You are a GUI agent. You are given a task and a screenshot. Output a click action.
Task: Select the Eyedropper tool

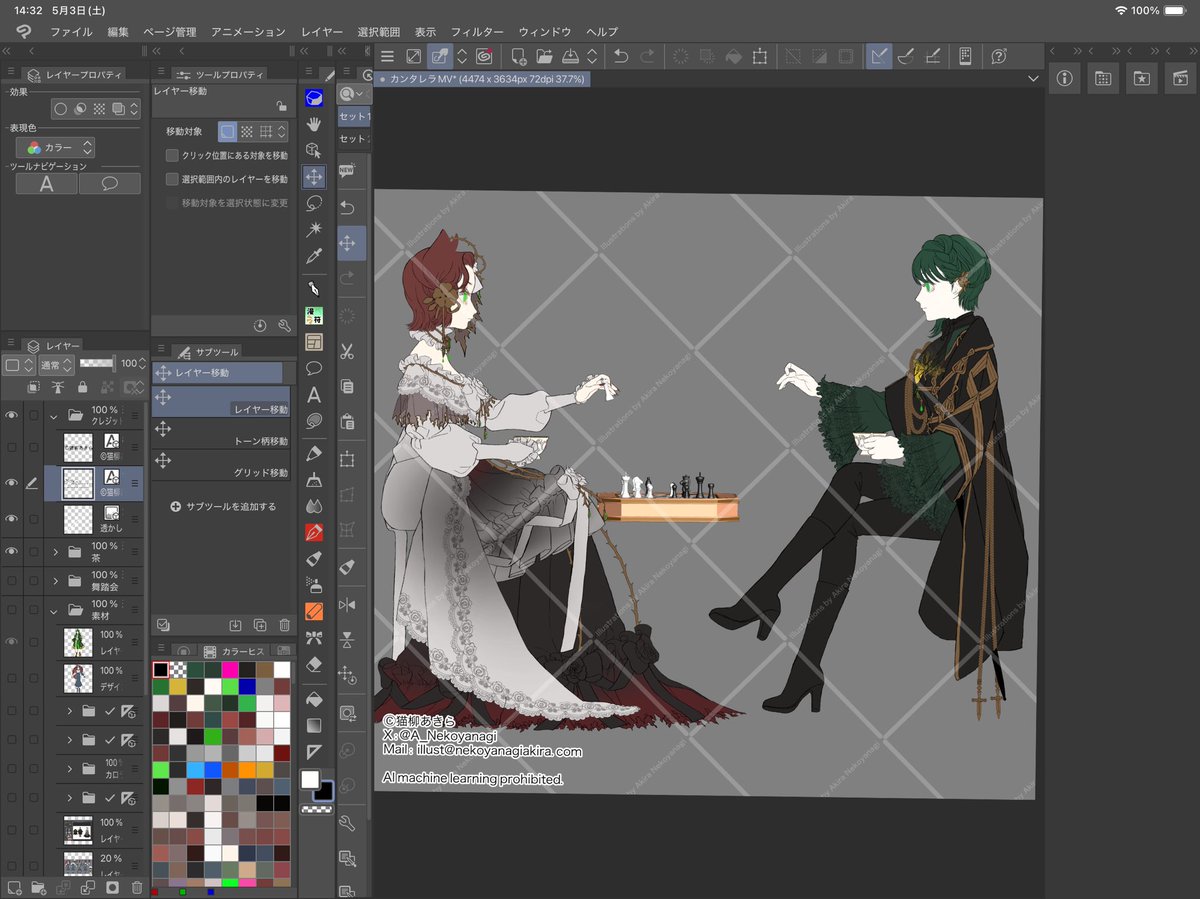coord(314,256)
